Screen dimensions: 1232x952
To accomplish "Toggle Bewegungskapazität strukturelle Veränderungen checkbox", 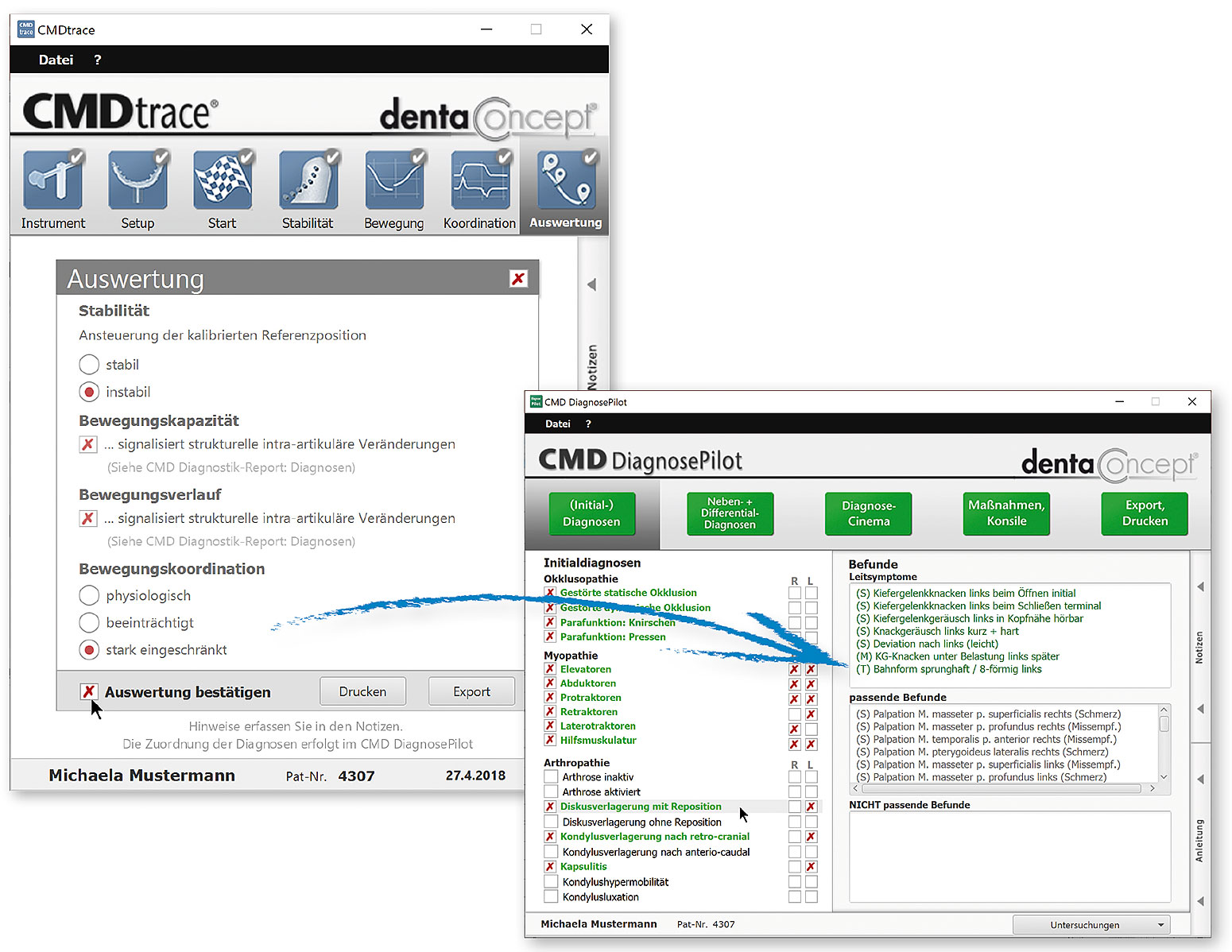I will 88,444.
